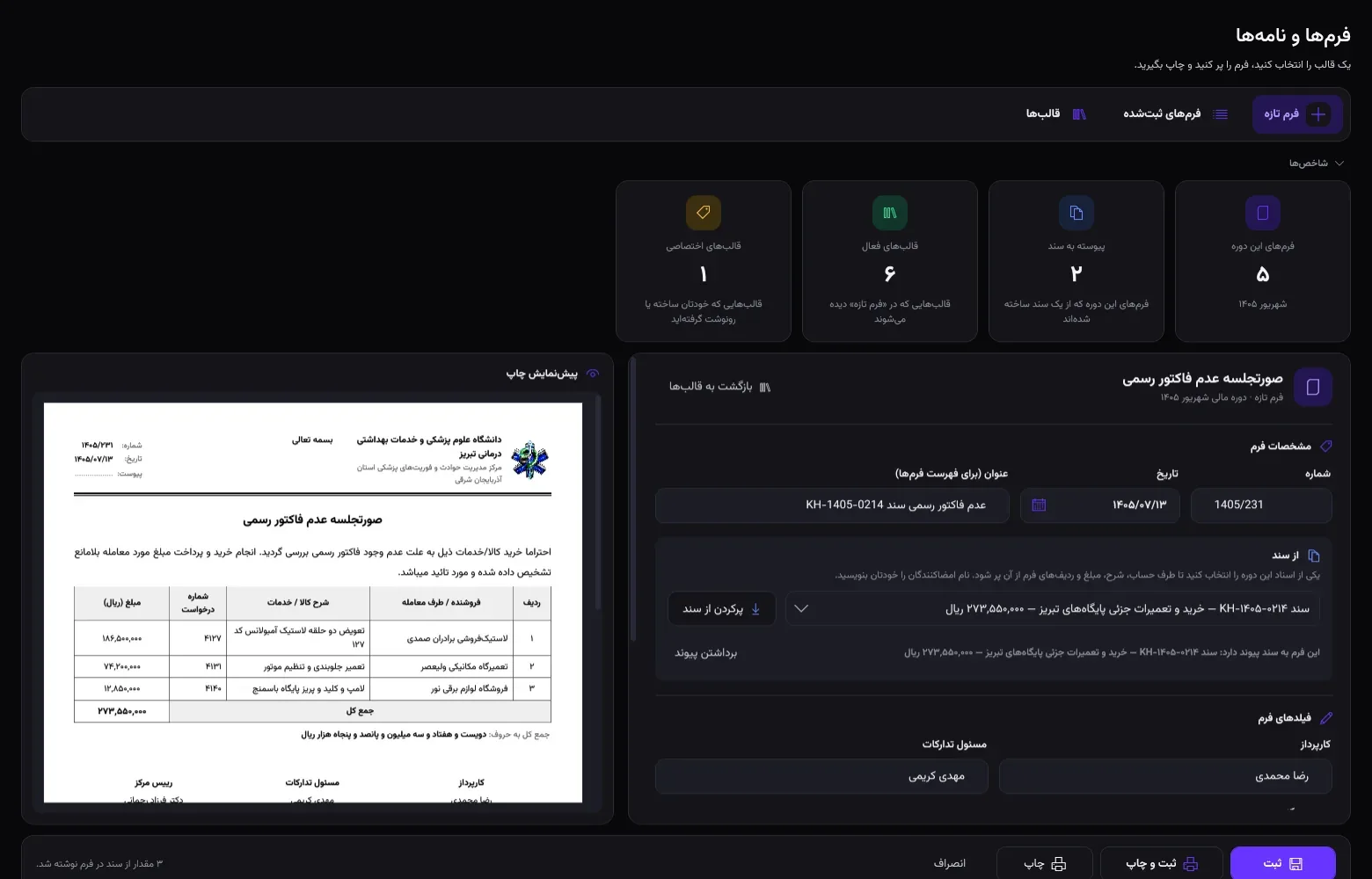The width and height of the screenshot is (1372, 879).
Task: Click the form panel vertical scrollbar
Action: (632, 501)
